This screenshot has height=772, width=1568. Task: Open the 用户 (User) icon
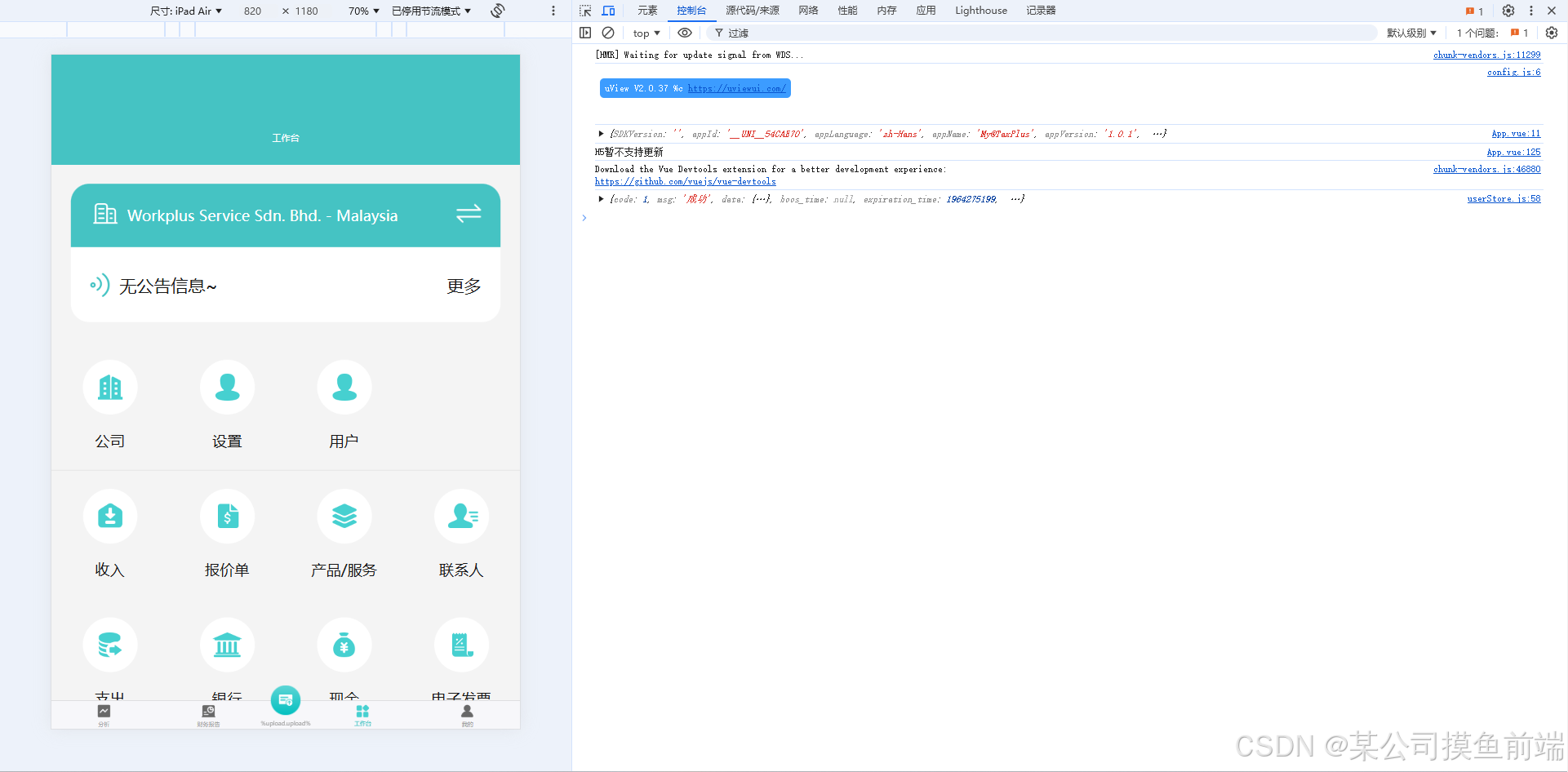click(x=344, y=387)
